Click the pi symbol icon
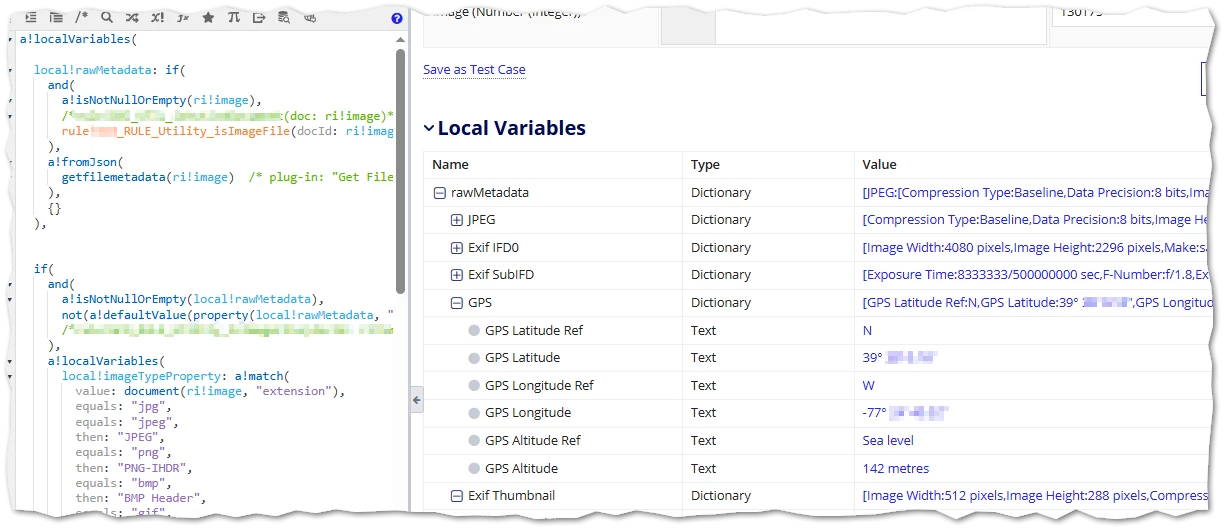The image size is (1225, 529). [x=233, y=18]
